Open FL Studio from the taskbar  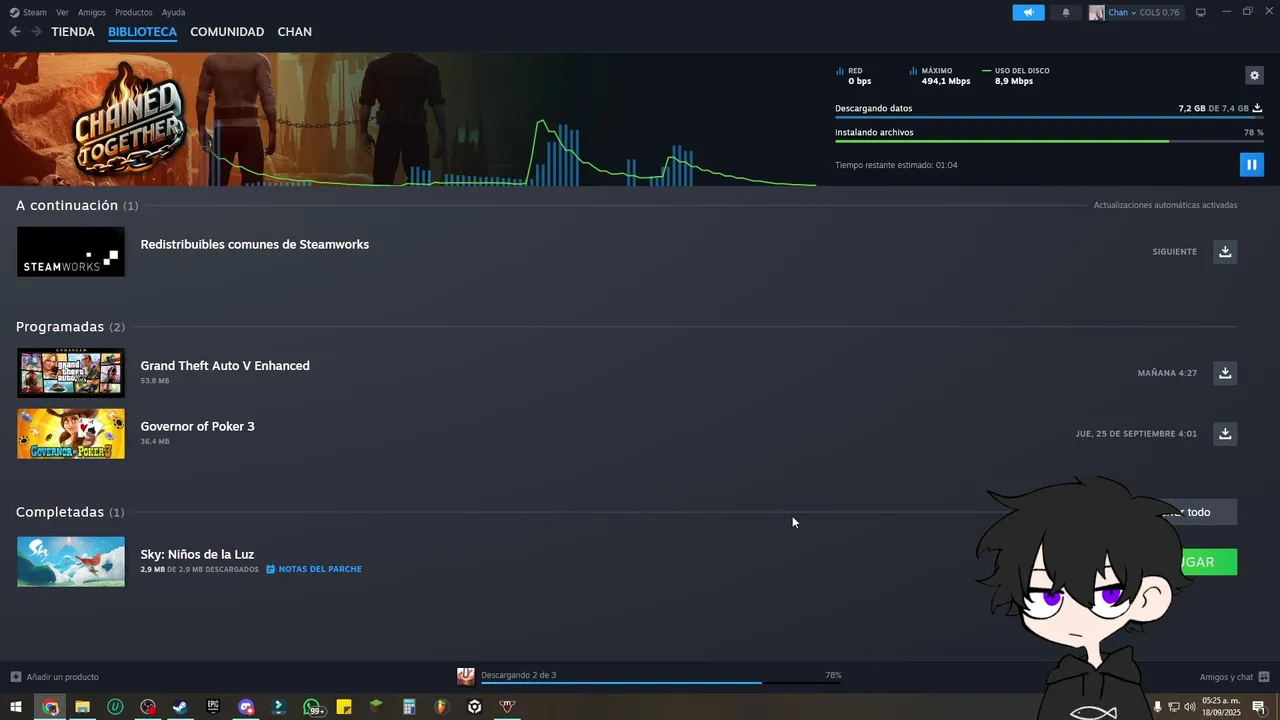441,707
